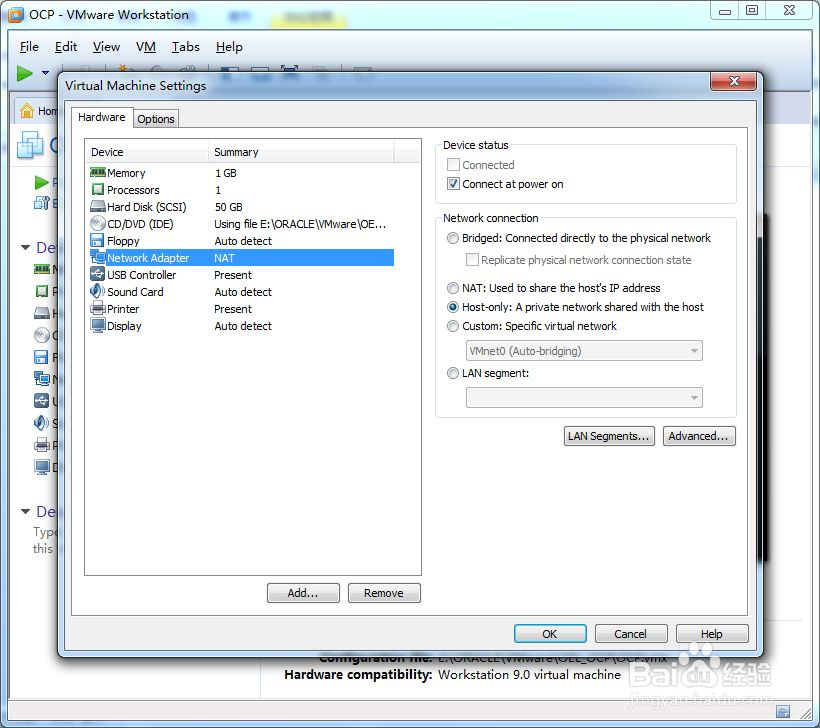820x728 pixels.
Task: Click the sound card icon in the background sidebar
Action: click(x=41, y=423)
